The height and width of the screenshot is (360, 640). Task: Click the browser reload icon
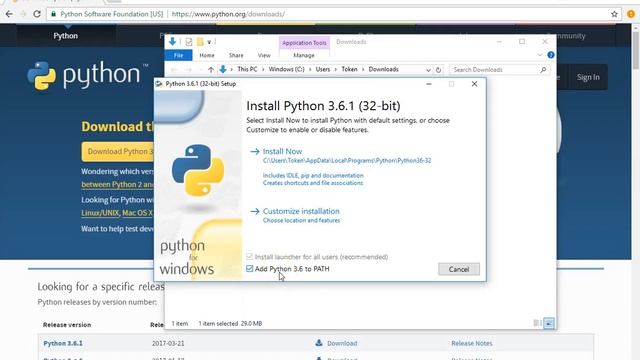tap(37, 14)
